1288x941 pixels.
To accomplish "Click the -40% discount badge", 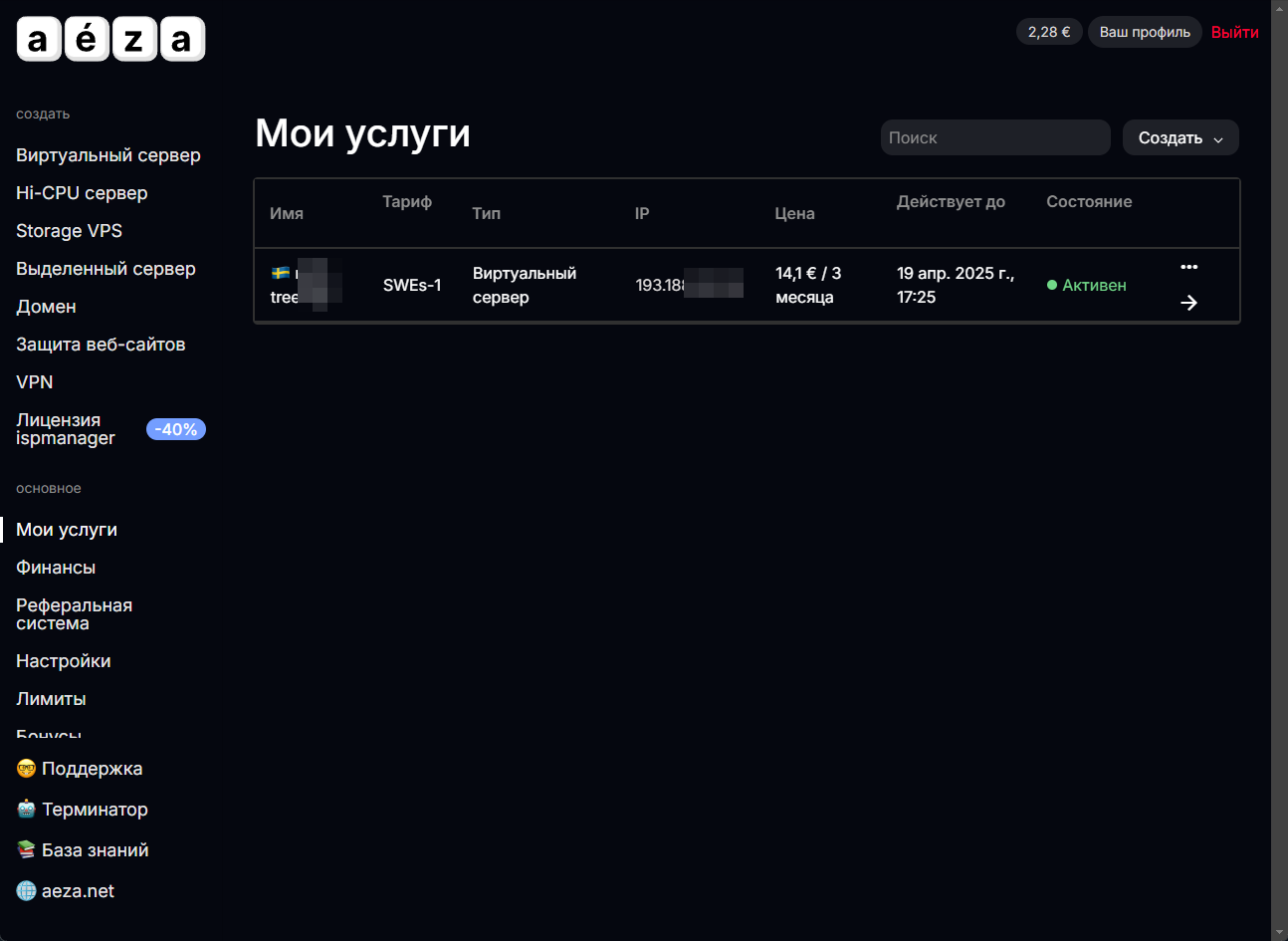I will point(176,429).
